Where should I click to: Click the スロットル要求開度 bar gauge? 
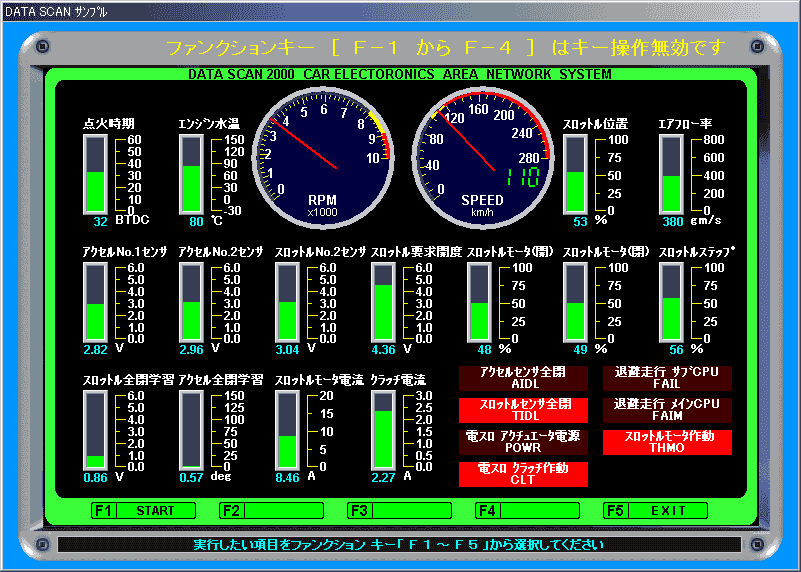384,302
